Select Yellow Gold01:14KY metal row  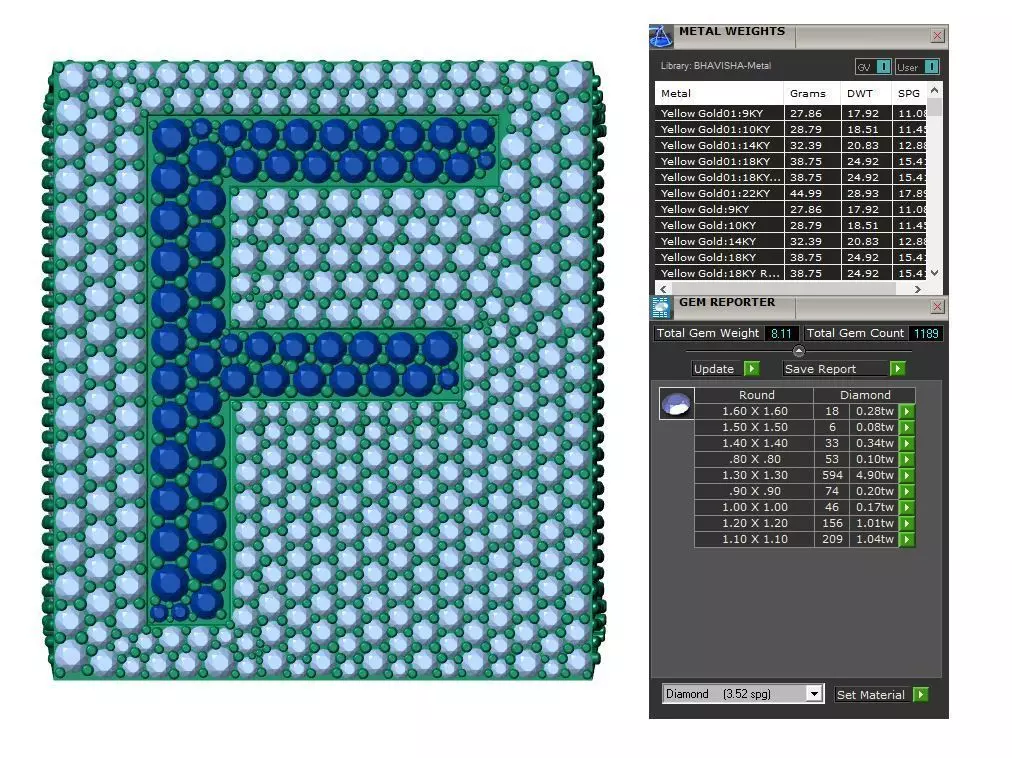point(791,146)
